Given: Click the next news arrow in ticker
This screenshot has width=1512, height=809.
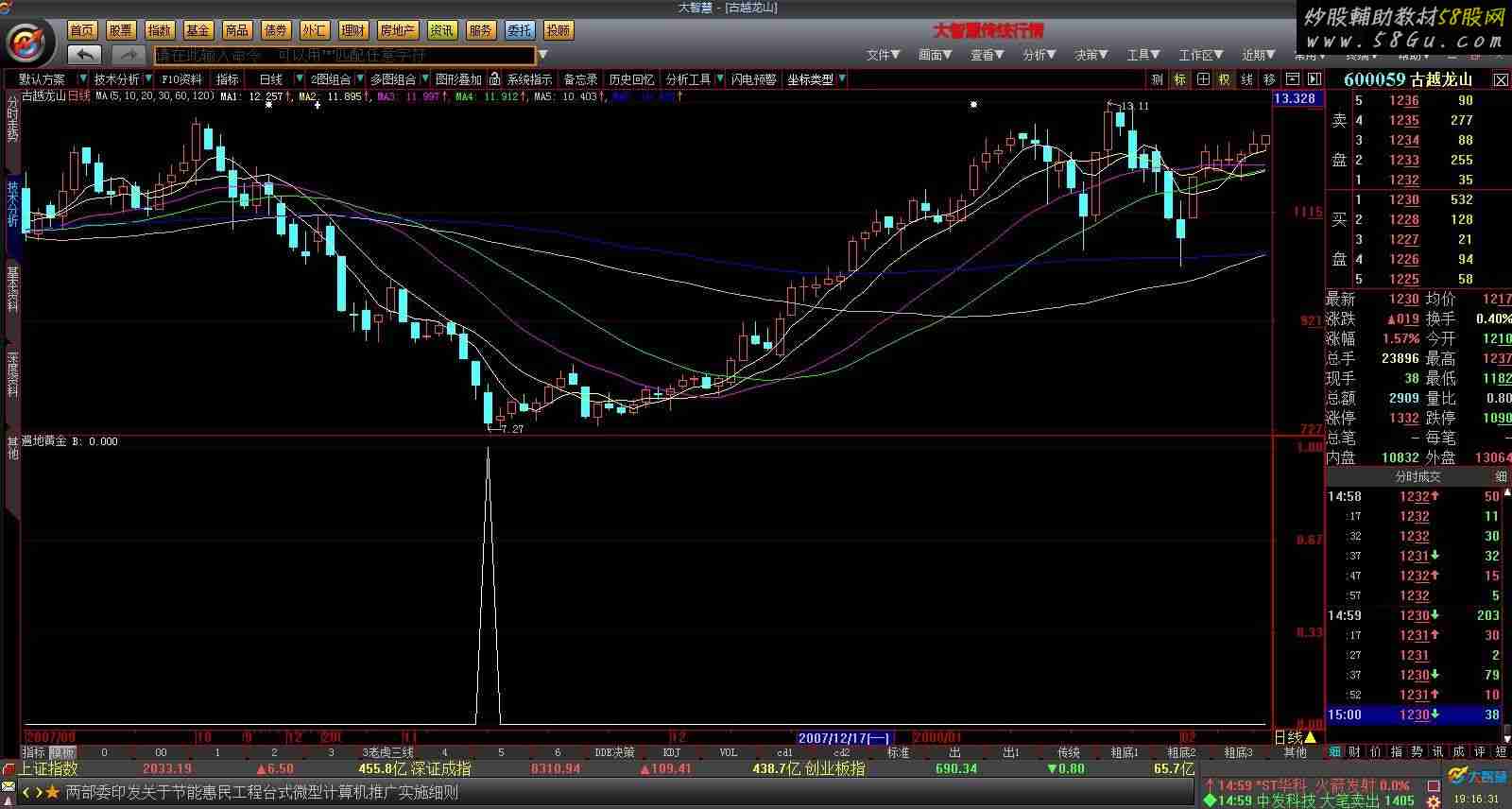Looking at the screenshot, I should tap(38, 792).
